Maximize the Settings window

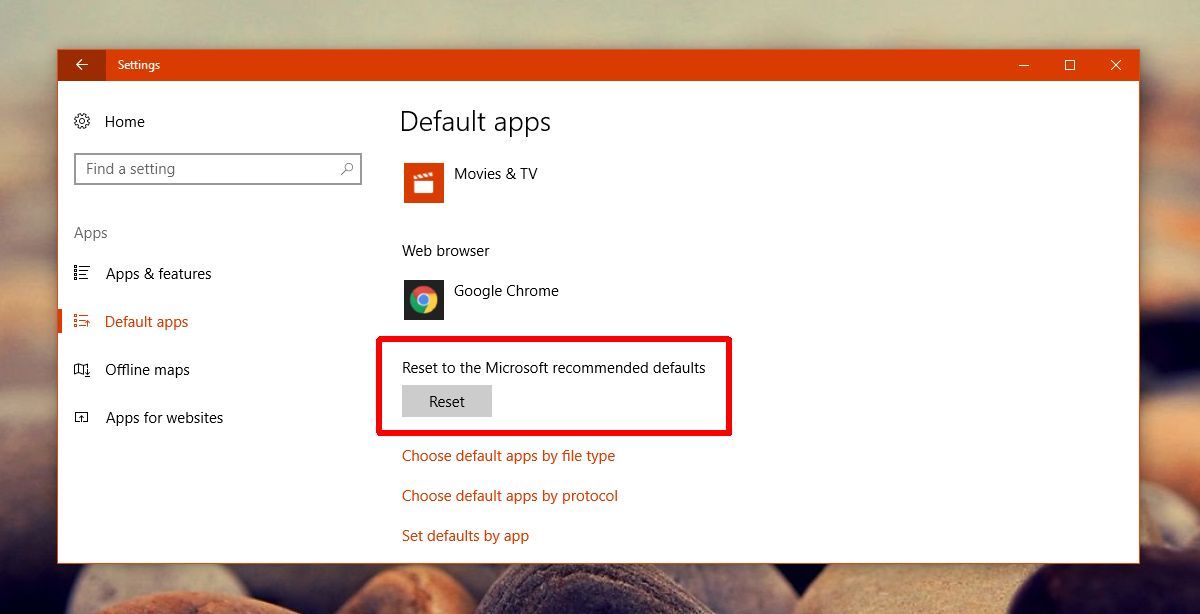point(1070,65)
